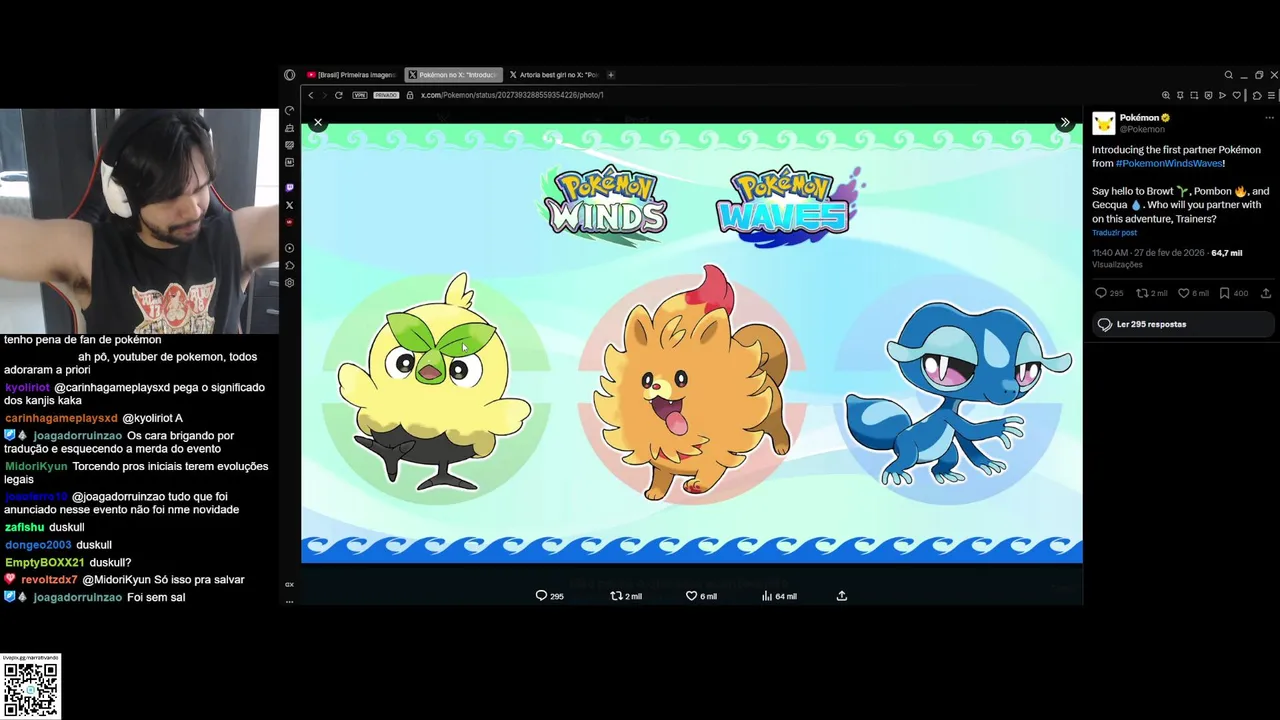
Task: Click chat username 'dongeo2003'
Action: coord(38,545)
